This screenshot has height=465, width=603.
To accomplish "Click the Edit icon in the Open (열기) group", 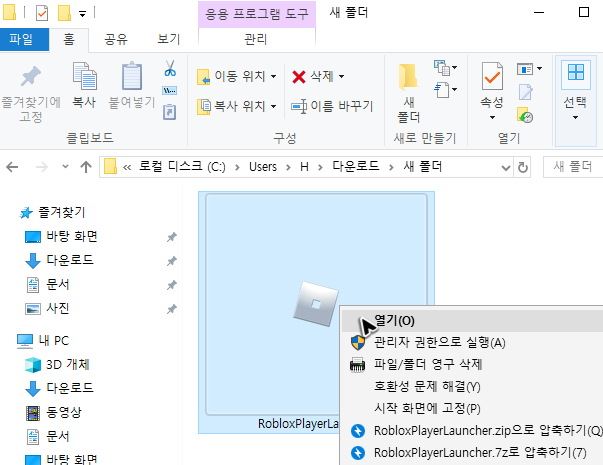I will pyautogui.click(x=525, y=92).
